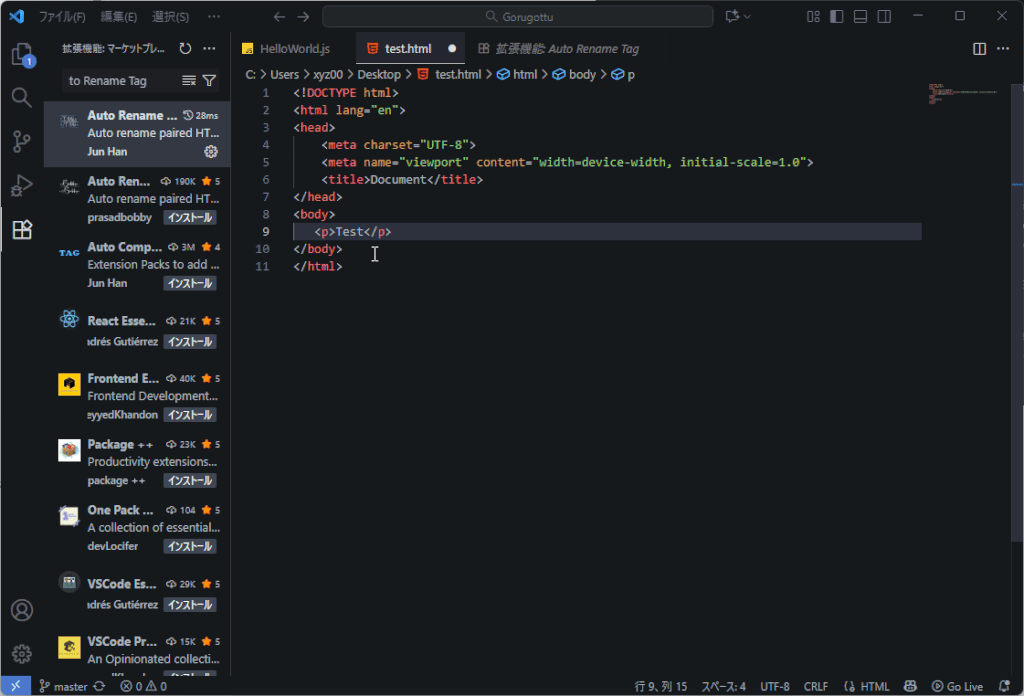The height and width of the screenshot is (696, 1024).
Task: Open the extensions view more actions (…)
Action: (x=209, y=48)
